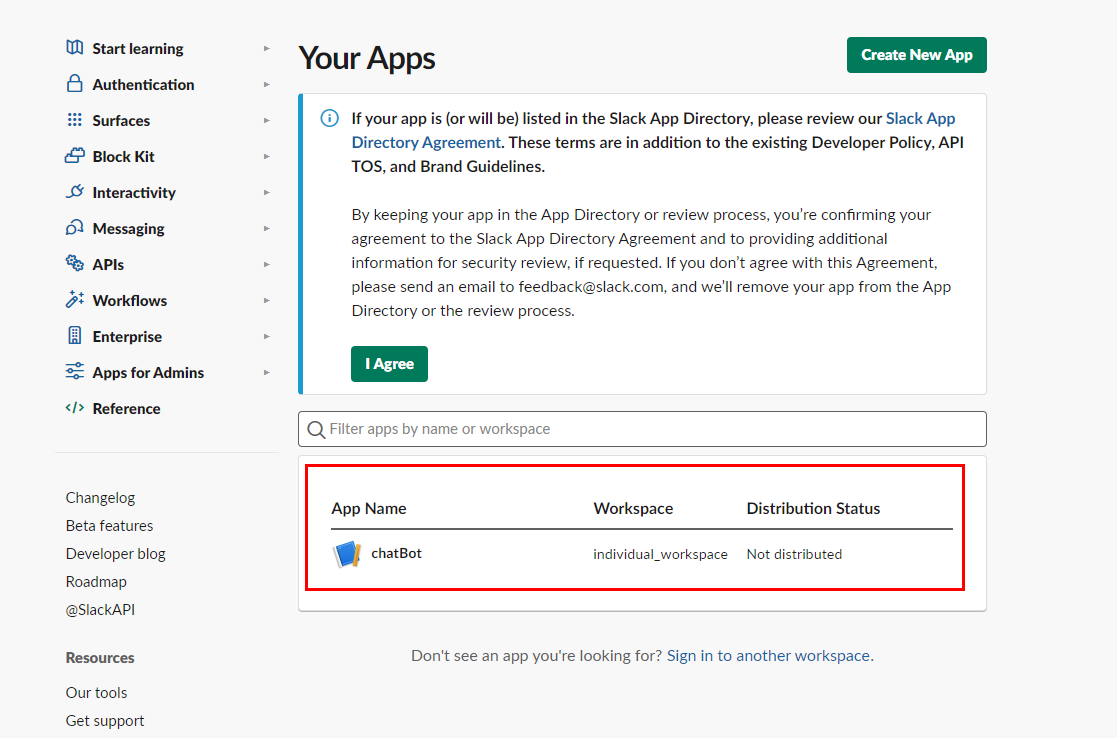1117x738 pixels.
Task: Open the Authentication menu item
Action: pyautogui.click(x=143, y=85)
